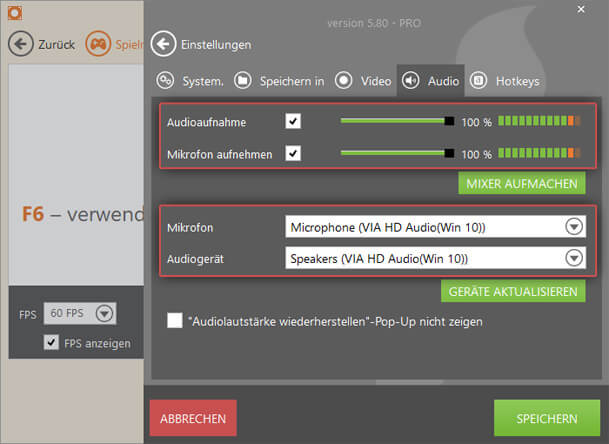Image resolution: width=609 pixels, height=444 pixels.
Task: Click the Video record circle icon
Action: pos(344,80)
